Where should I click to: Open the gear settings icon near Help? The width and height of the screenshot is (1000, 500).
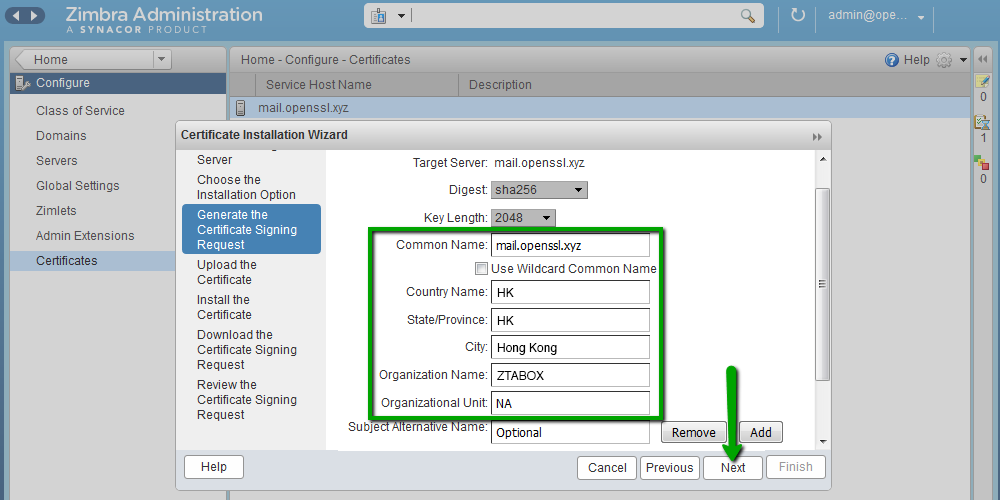944,60
